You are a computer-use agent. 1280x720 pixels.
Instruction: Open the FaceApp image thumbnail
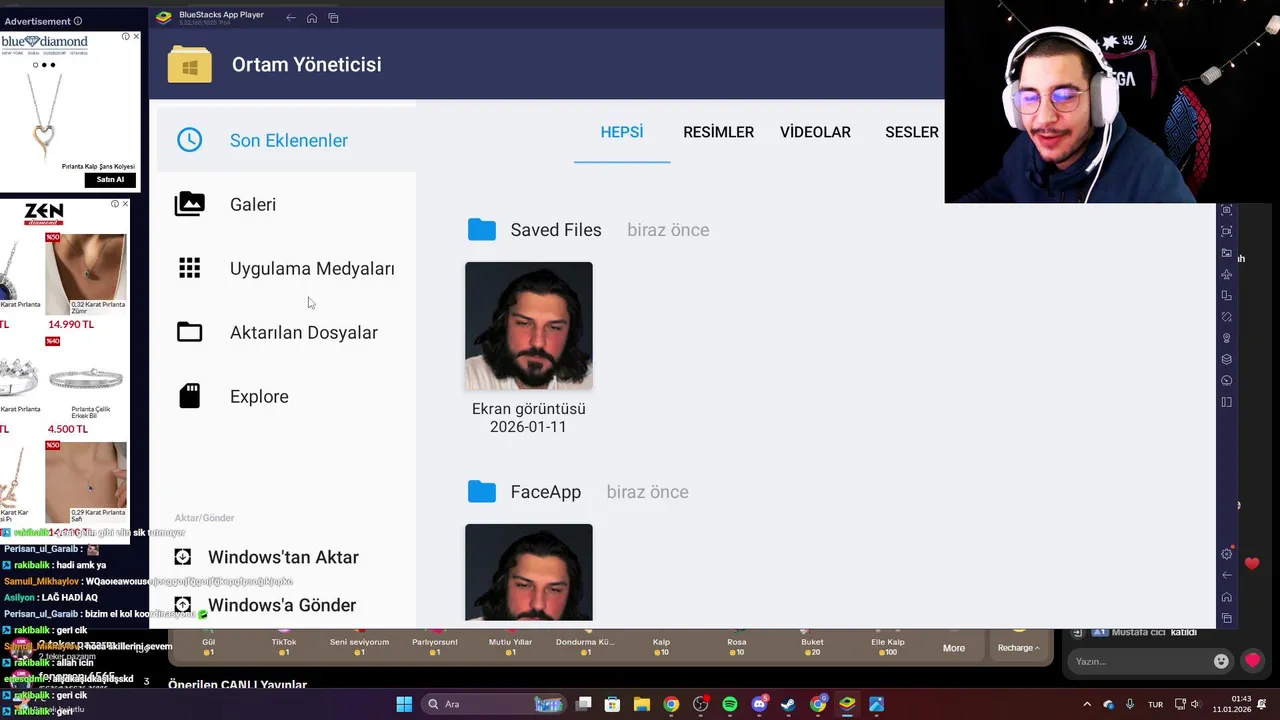pyautogui.click(x=529, y=573)
